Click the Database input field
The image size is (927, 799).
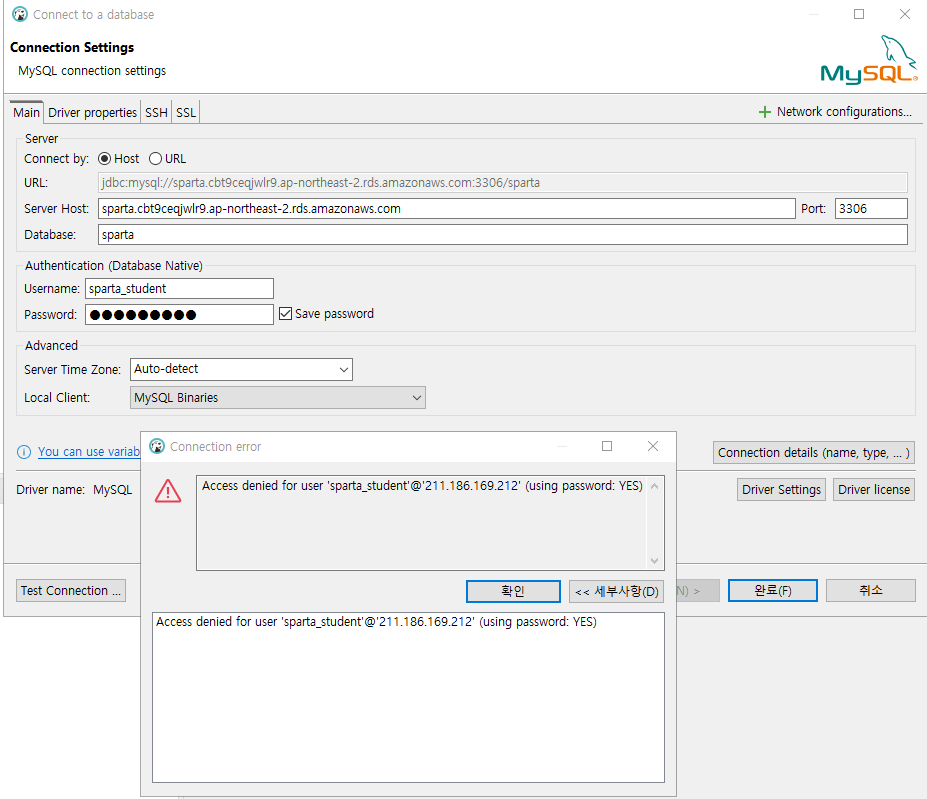(503, 235)
